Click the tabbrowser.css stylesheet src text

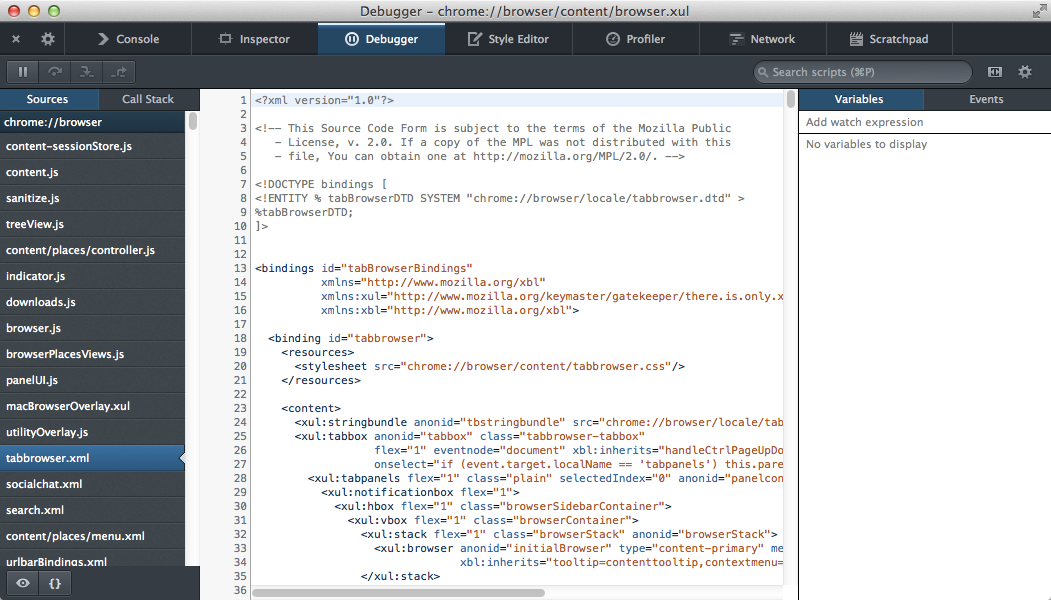click(x=536, y=367)
